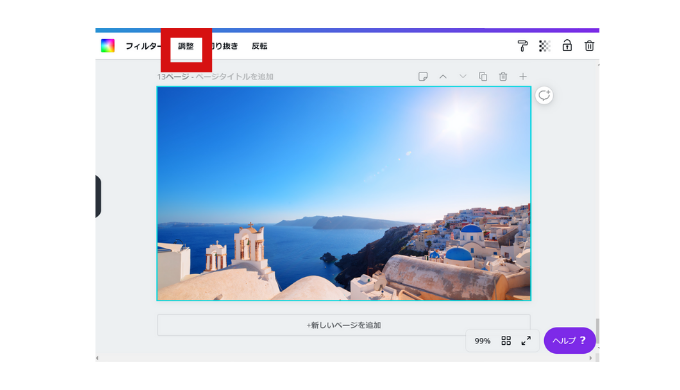Open the transparency checkerboard icon
The width and height of the screenshot is (680, 390).
click(545, 46)
